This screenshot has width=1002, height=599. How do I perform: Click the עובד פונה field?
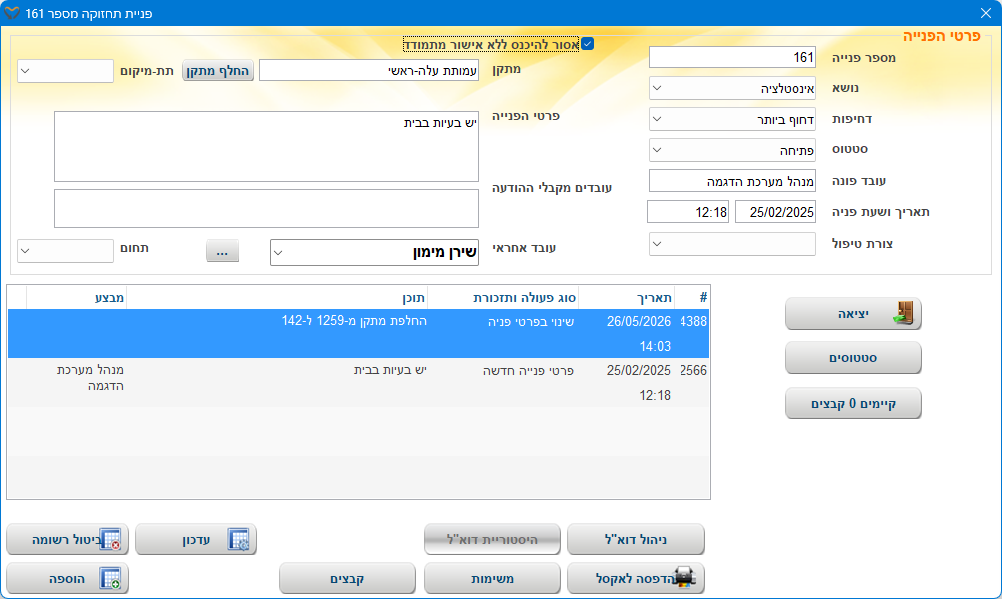tap(732, 181)
